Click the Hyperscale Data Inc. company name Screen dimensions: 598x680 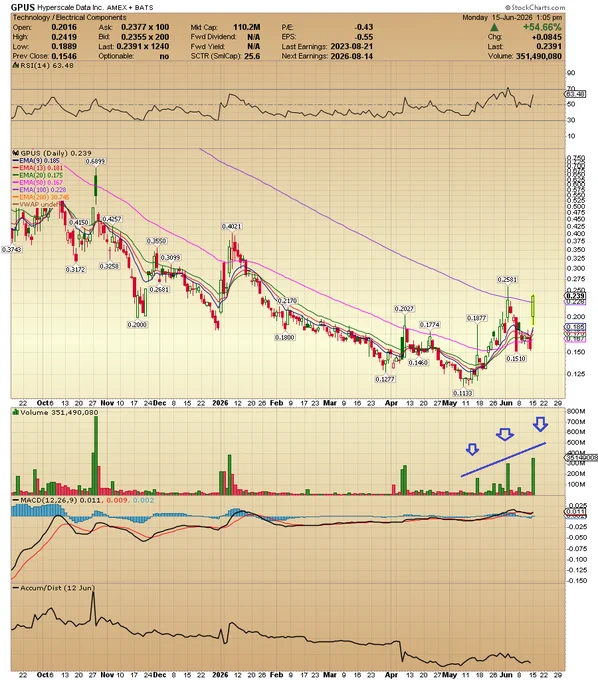pyautogui.click(x=71, y=8)
